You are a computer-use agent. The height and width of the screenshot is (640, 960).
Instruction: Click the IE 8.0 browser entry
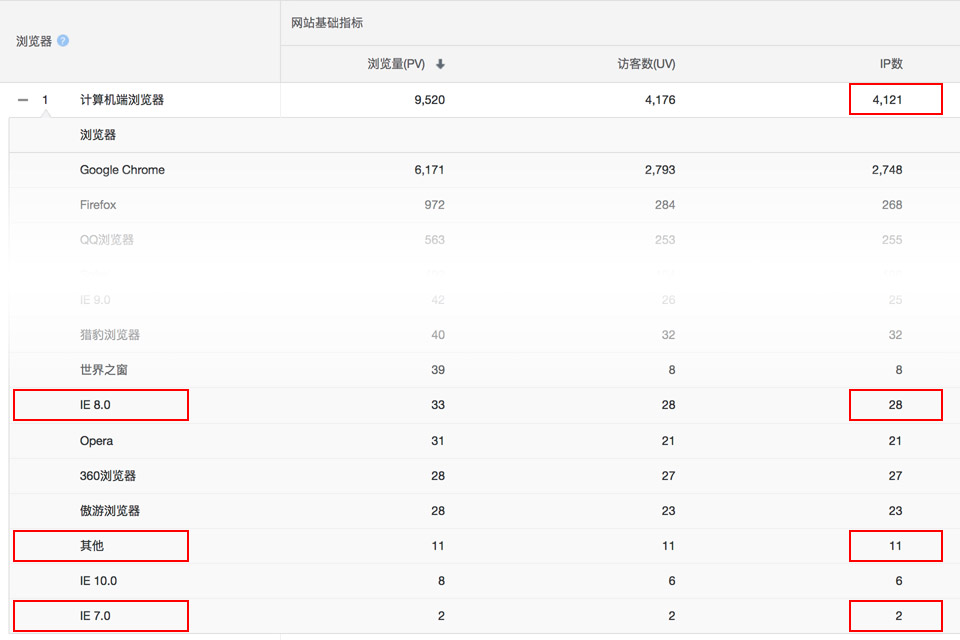[95, 405]
